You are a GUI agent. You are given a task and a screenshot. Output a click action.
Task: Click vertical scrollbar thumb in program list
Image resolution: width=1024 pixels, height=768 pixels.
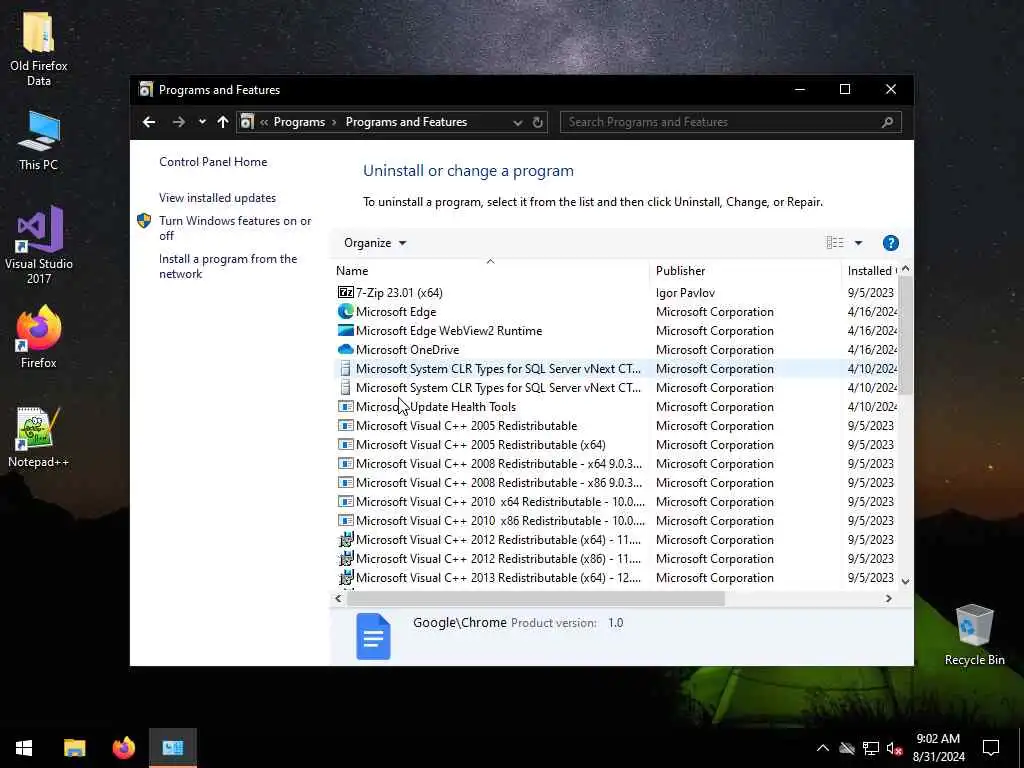tap(905, 335)
